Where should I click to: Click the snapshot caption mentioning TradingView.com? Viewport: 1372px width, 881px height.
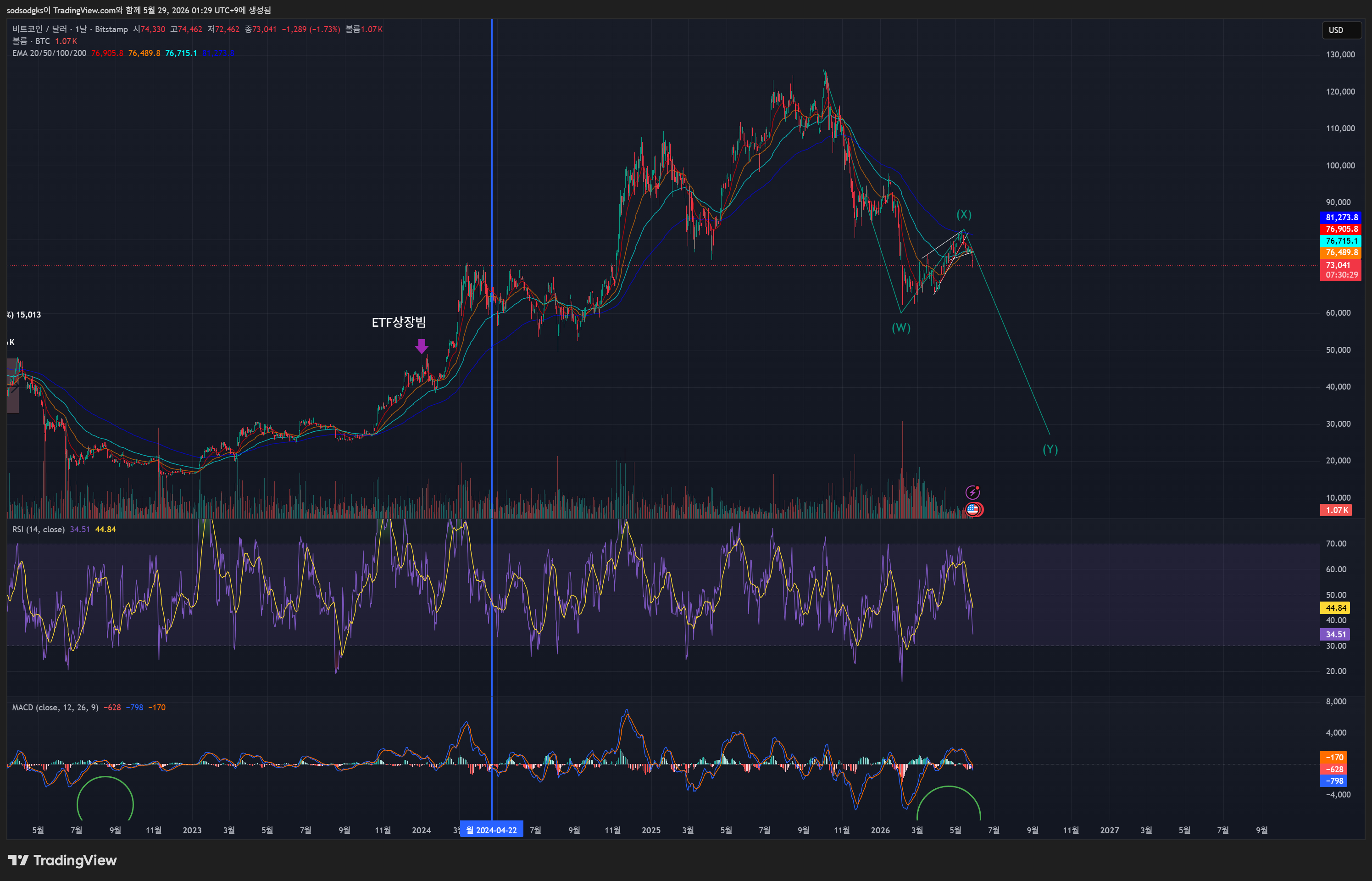[139, 10]
